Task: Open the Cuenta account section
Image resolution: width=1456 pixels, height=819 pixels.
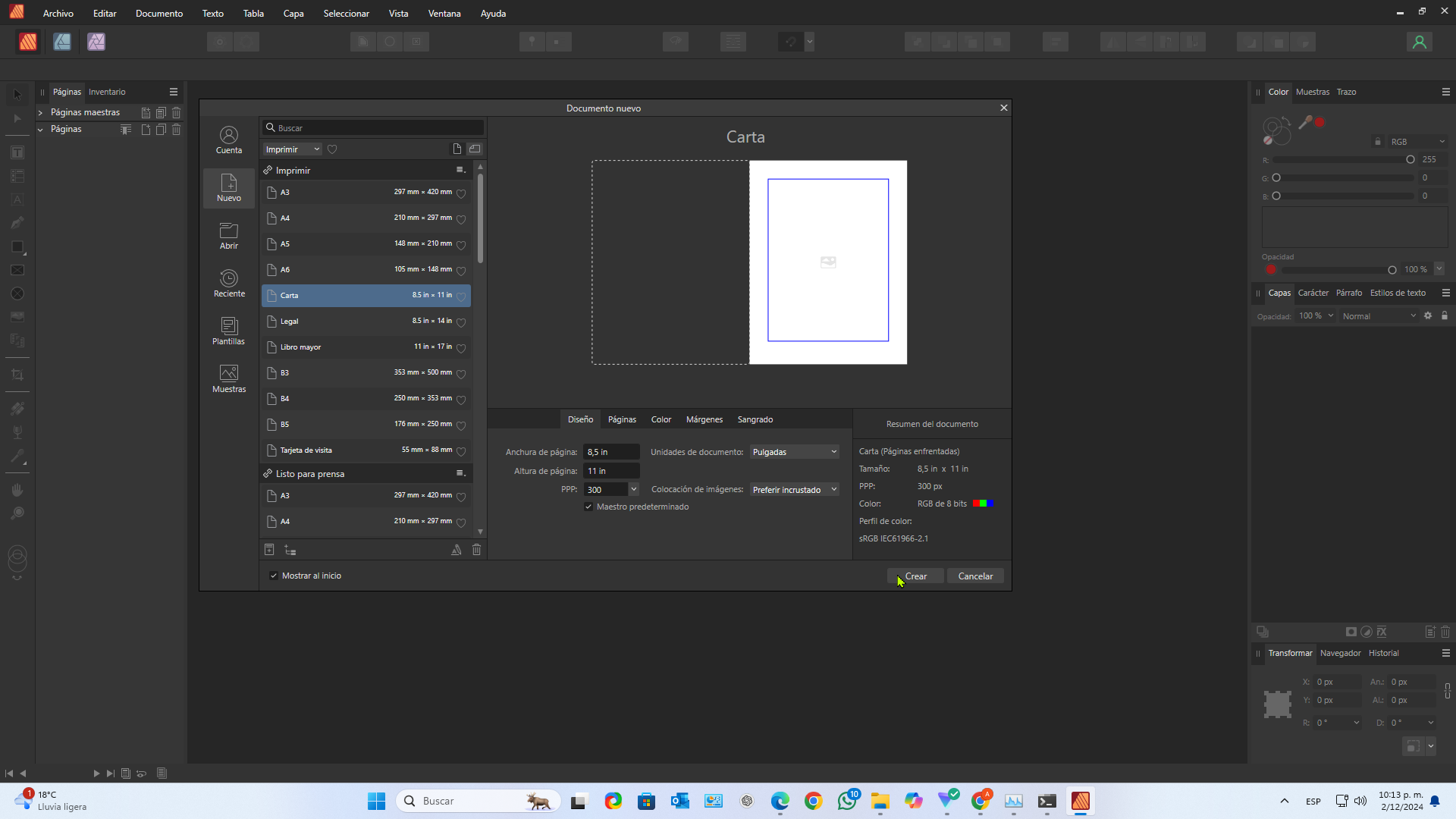Action: [x=228, y=140]
